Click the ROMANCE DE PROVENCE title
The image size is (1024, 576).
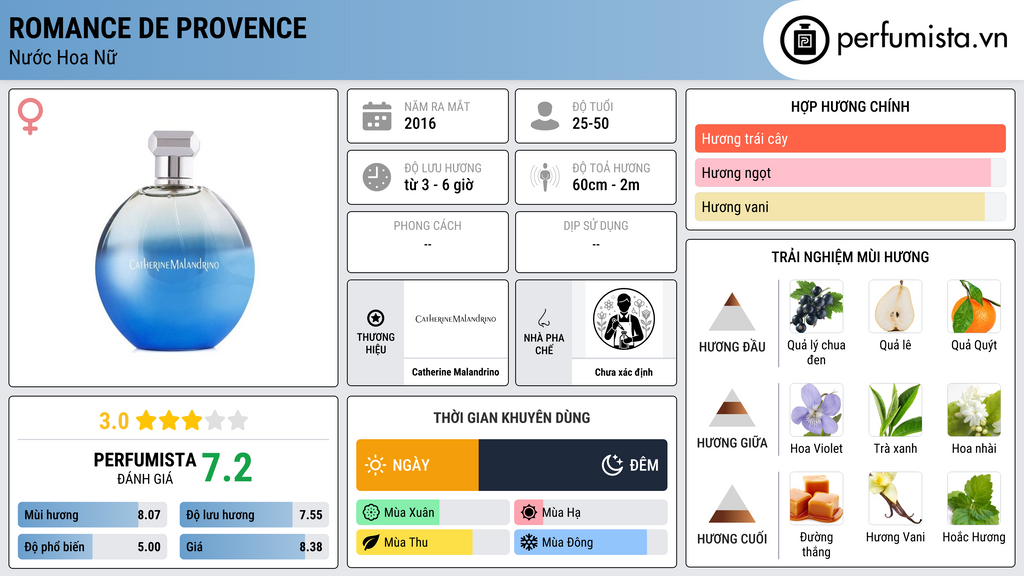157,28
